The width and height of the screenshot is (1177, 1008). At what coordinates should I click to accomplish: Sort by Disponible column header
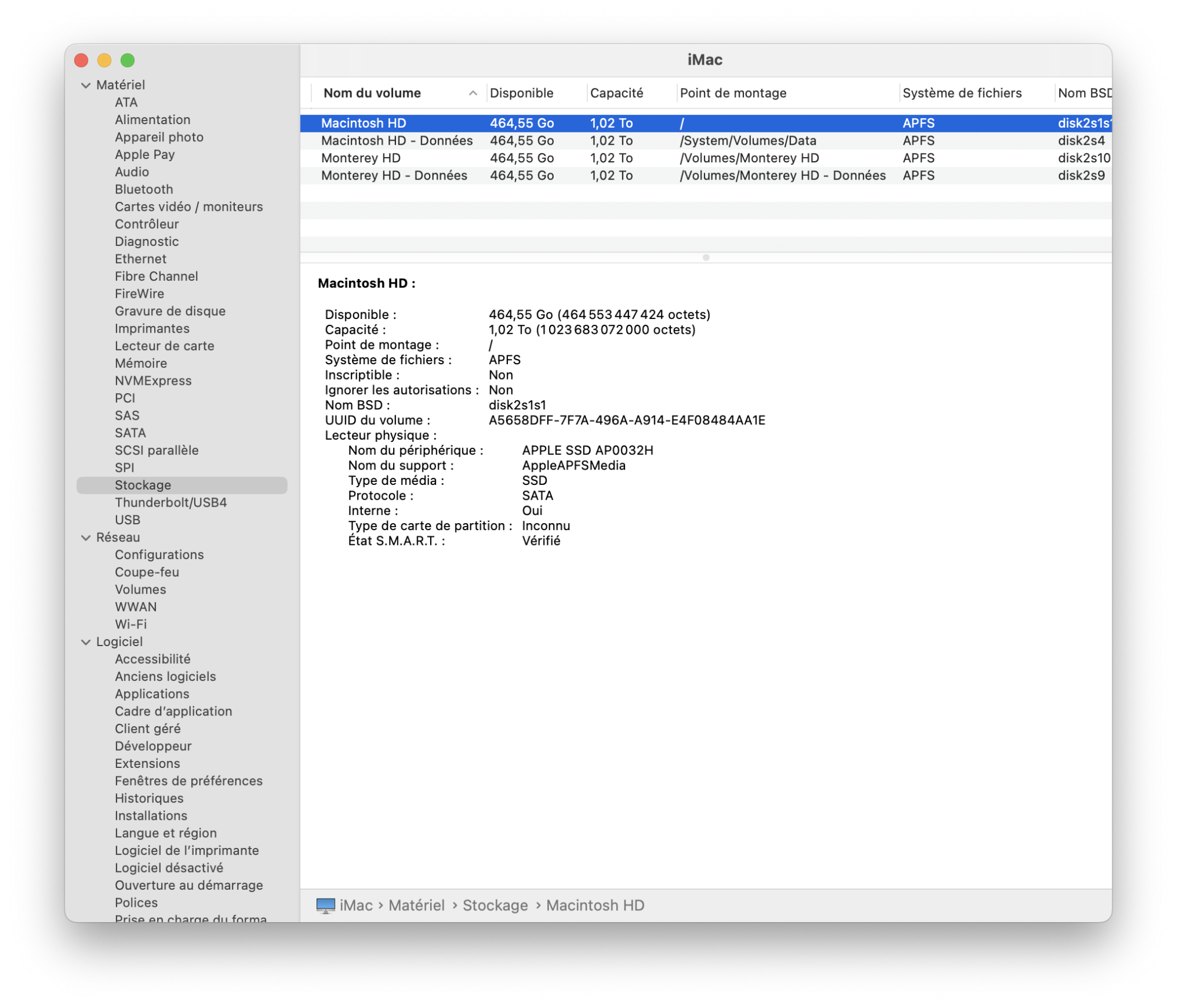pos(521,94)
